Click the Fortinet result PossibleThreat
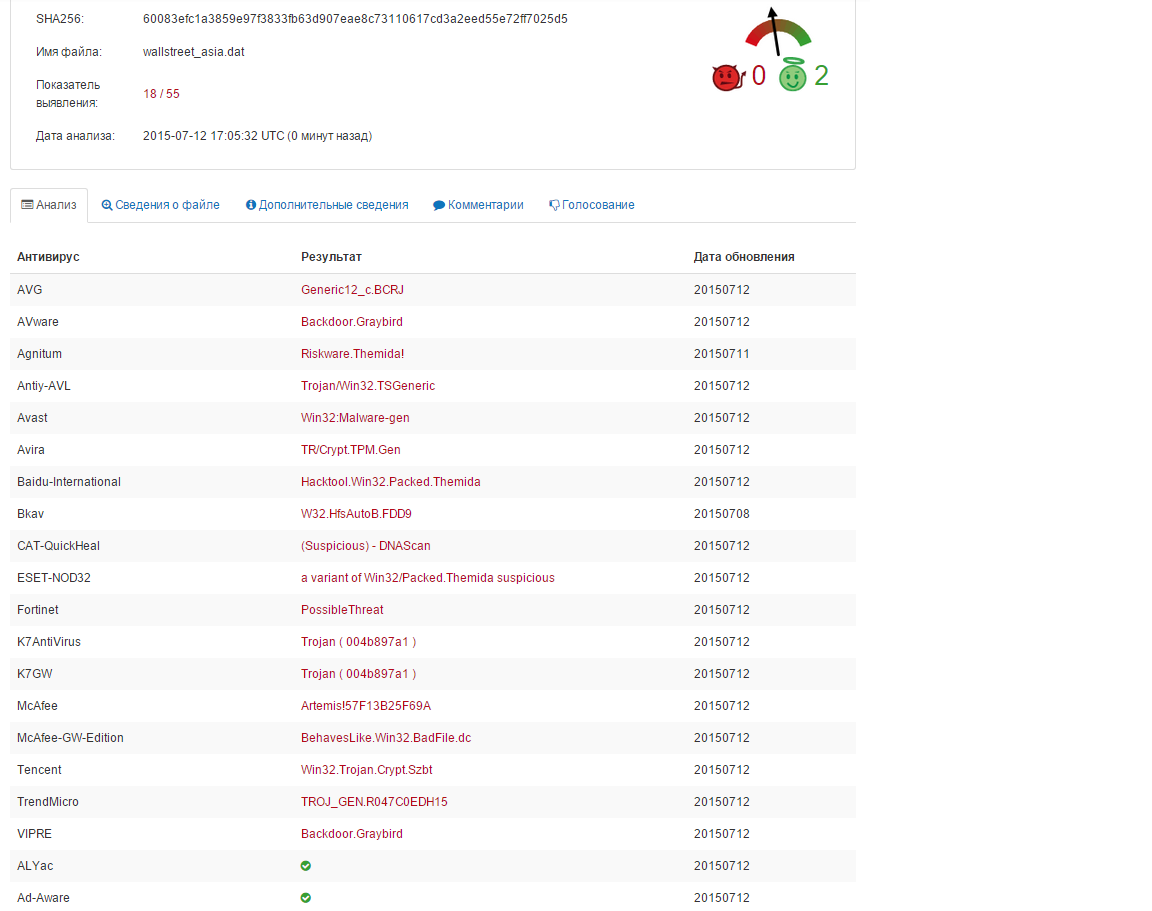The width and height of the screenshot is (1152, 911). [342, 610]
